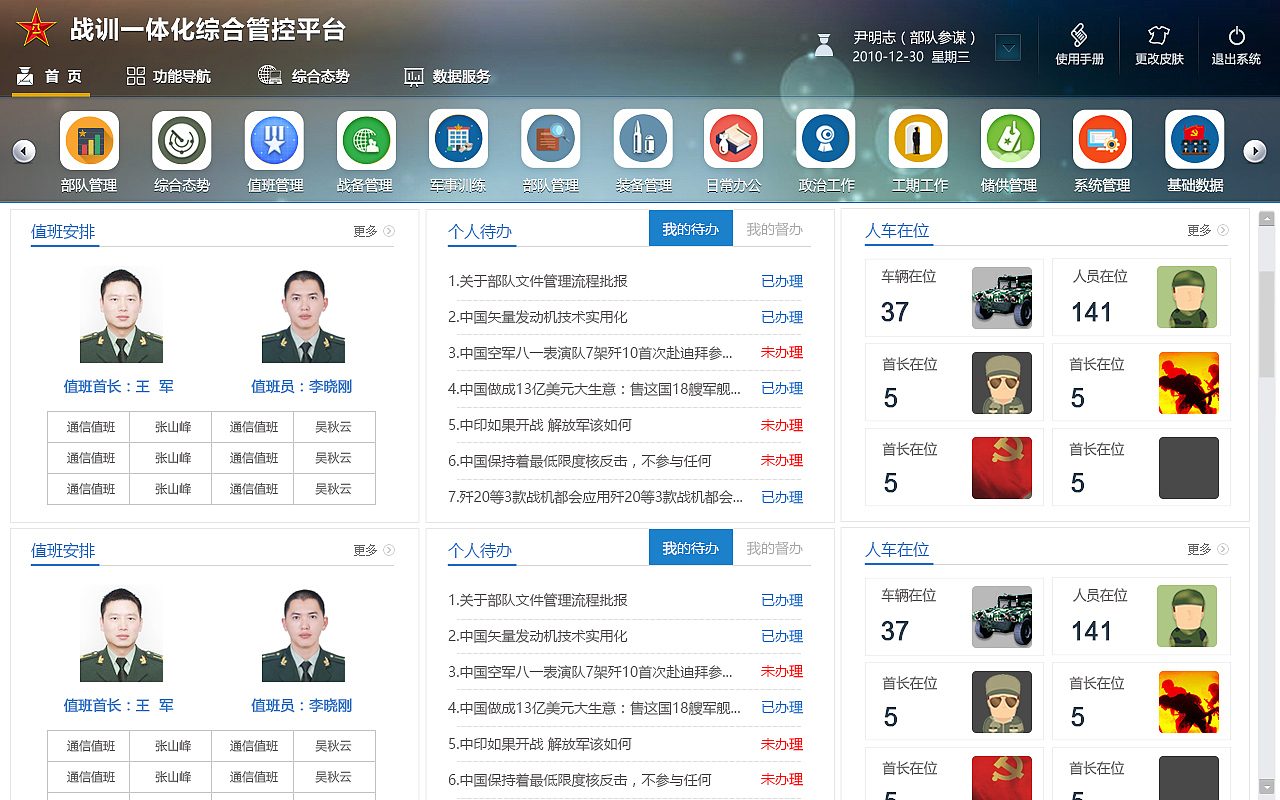Open the 储供管理 module icon
This screenshot has width=1280, height=800.
[x=1010, y=140]
